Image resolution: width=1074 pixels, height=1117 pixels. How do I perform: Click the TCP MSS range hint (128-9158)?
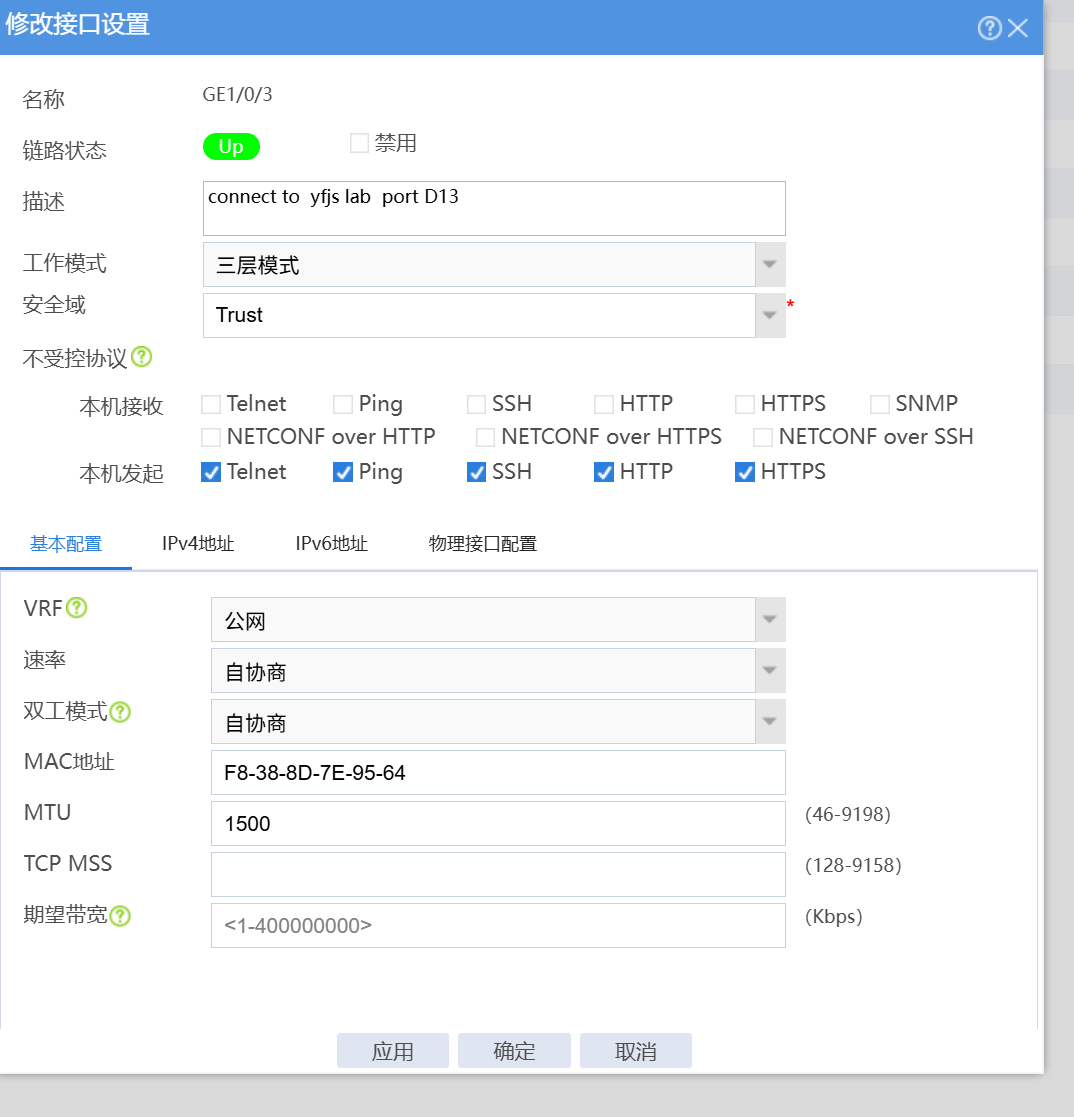click(x=853, y=866)
